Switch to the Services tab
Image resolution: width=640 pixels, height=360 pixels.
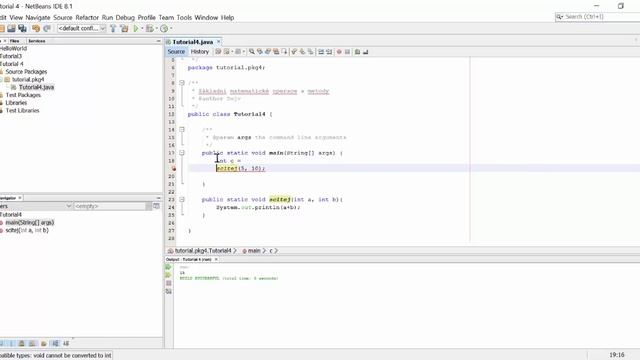pyautogui.click(x=37, y=41)
